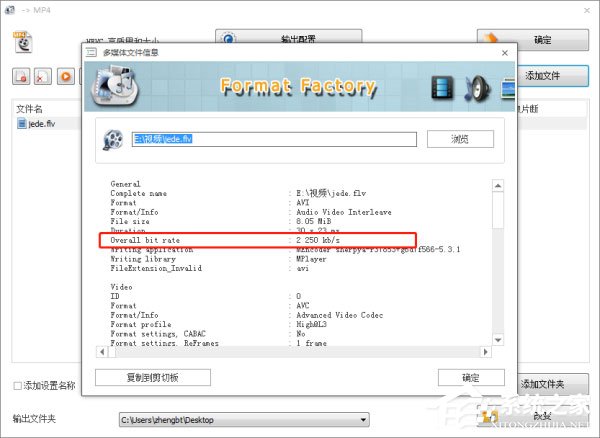This screenshot has width=600, height=438.
Task: Click the MP4 format icon in background window
Action: pyautogui.click(x=23, y=42)
